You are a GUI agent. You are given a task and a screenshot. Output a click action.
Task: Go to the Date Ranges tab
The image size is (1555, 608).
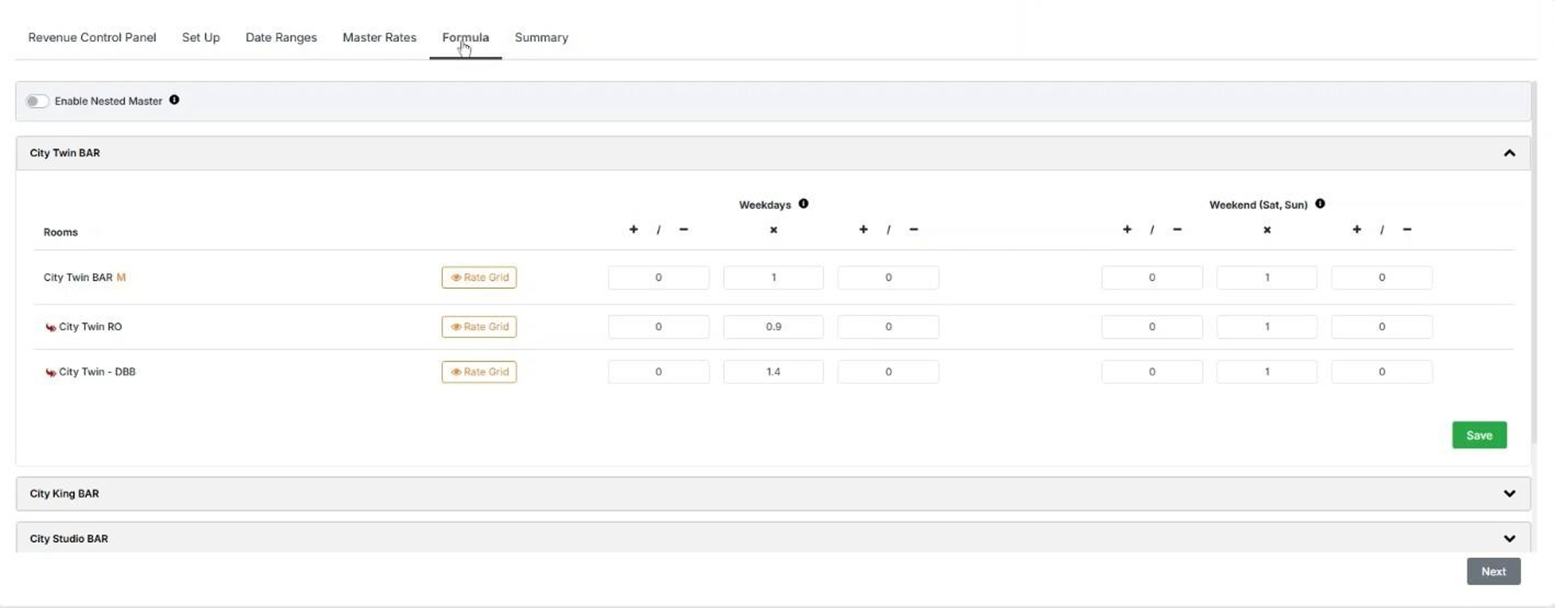[x=281, y=38]
